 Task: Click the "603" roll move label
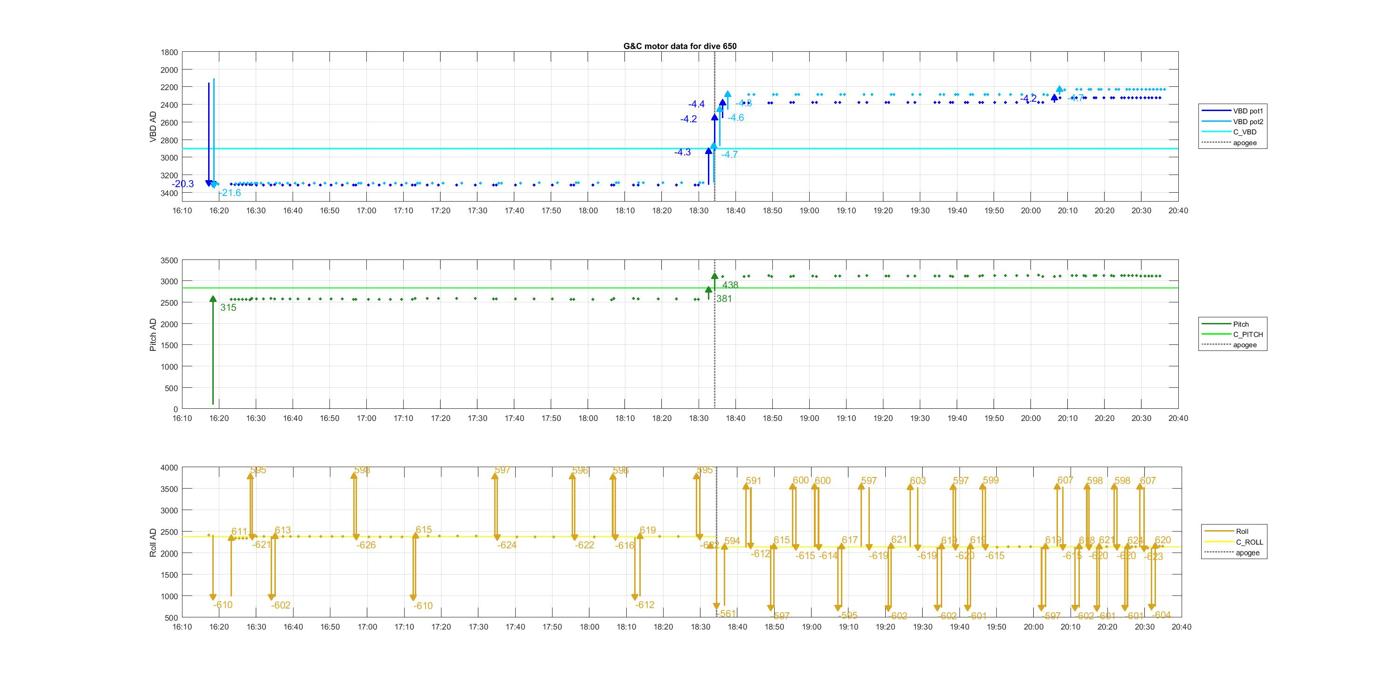point(918,481)
